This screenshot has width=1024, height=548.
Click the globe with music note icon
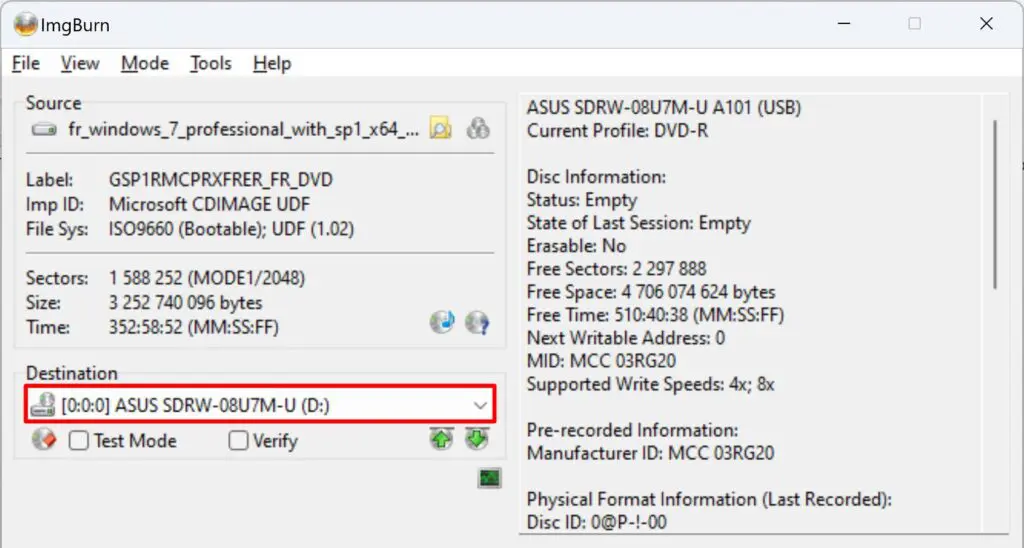pos(442,322)
